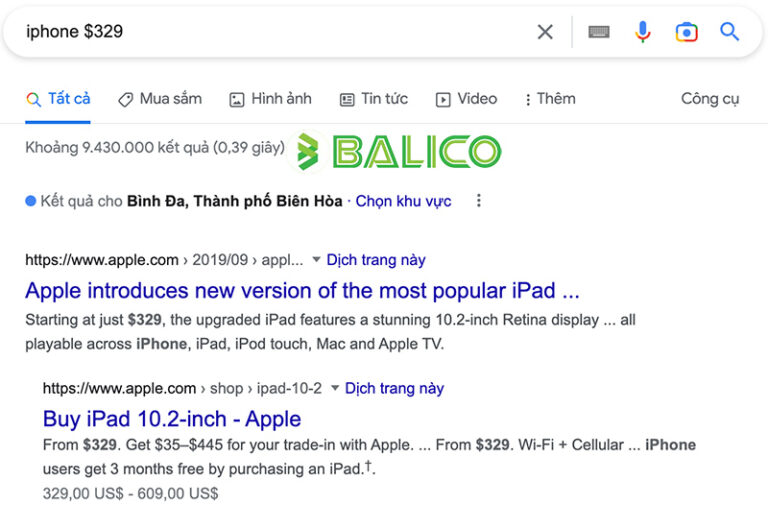Open 'Buy iPad 10.2-inch - Apple' result
Screen dimensions: 768x529
pos(172,419)
